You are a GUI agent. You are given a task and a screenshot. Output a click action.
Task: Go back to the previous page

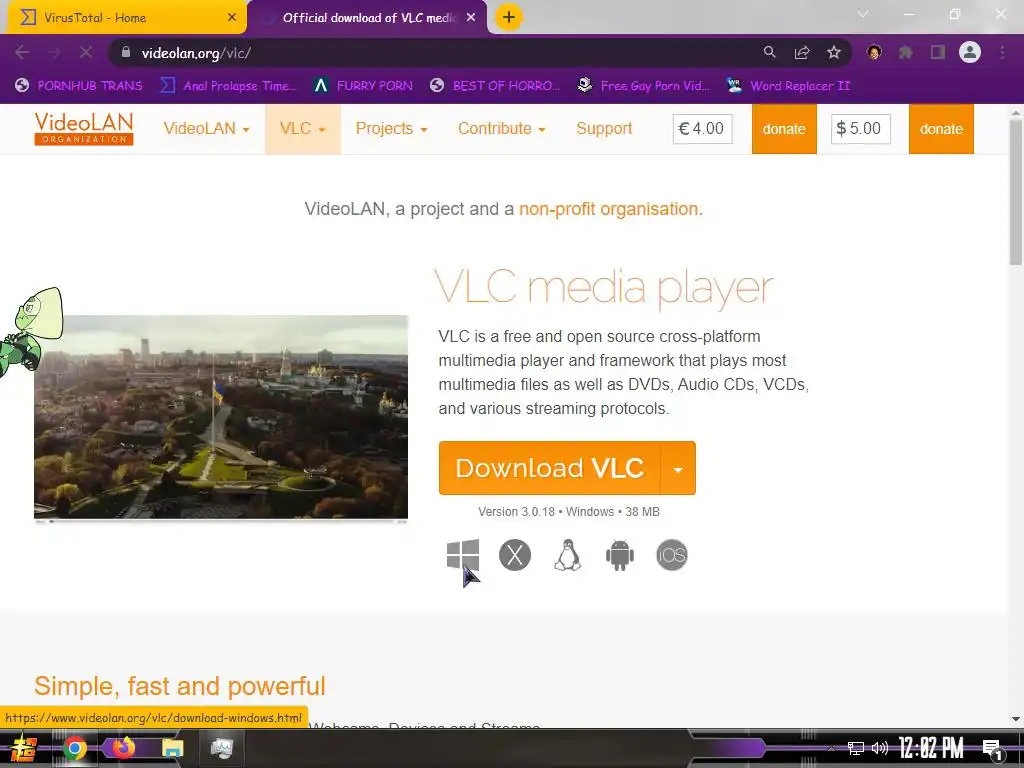click(x=22, y=52)
